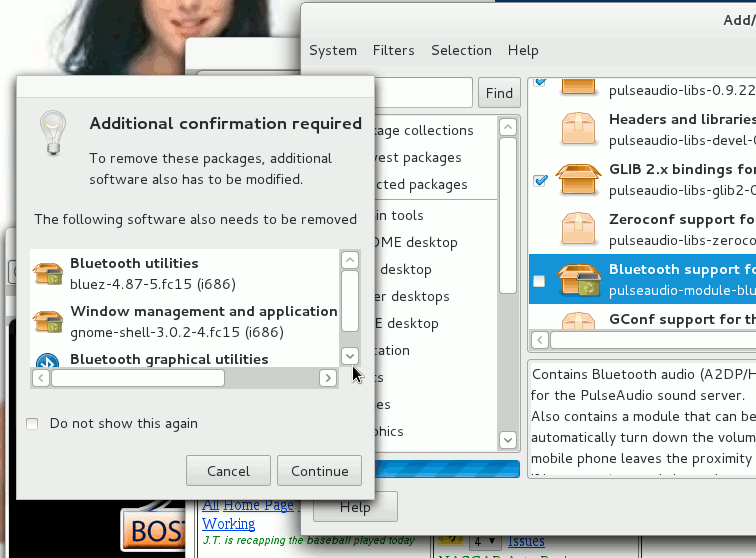The height and width of the screenshot is (558, 756).
Task: Click the lightbulb icon in confirmation dialog
Action: [x=53, y=133]
